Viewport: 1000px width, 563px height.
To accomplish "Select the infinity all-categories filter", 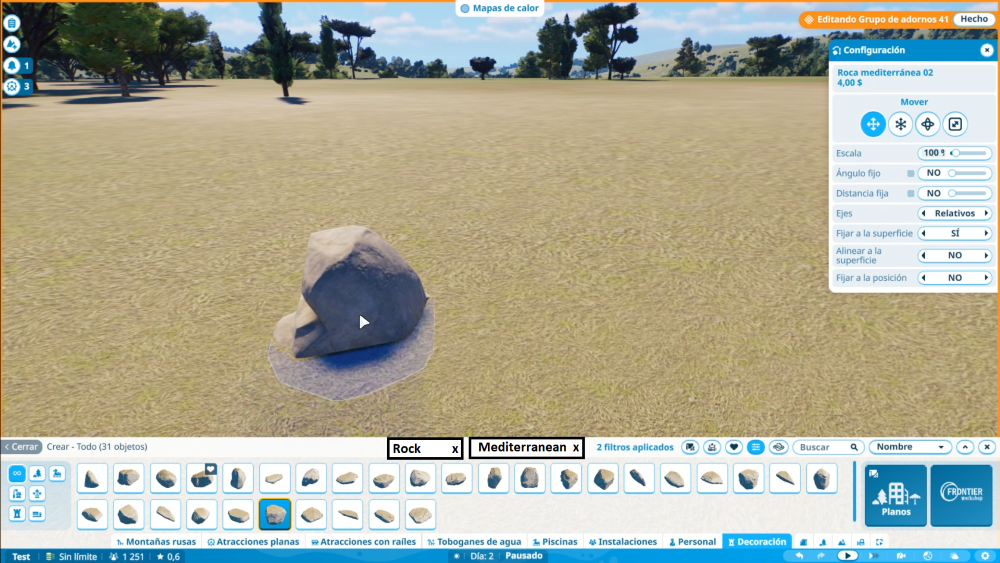I will click(17, 473).
